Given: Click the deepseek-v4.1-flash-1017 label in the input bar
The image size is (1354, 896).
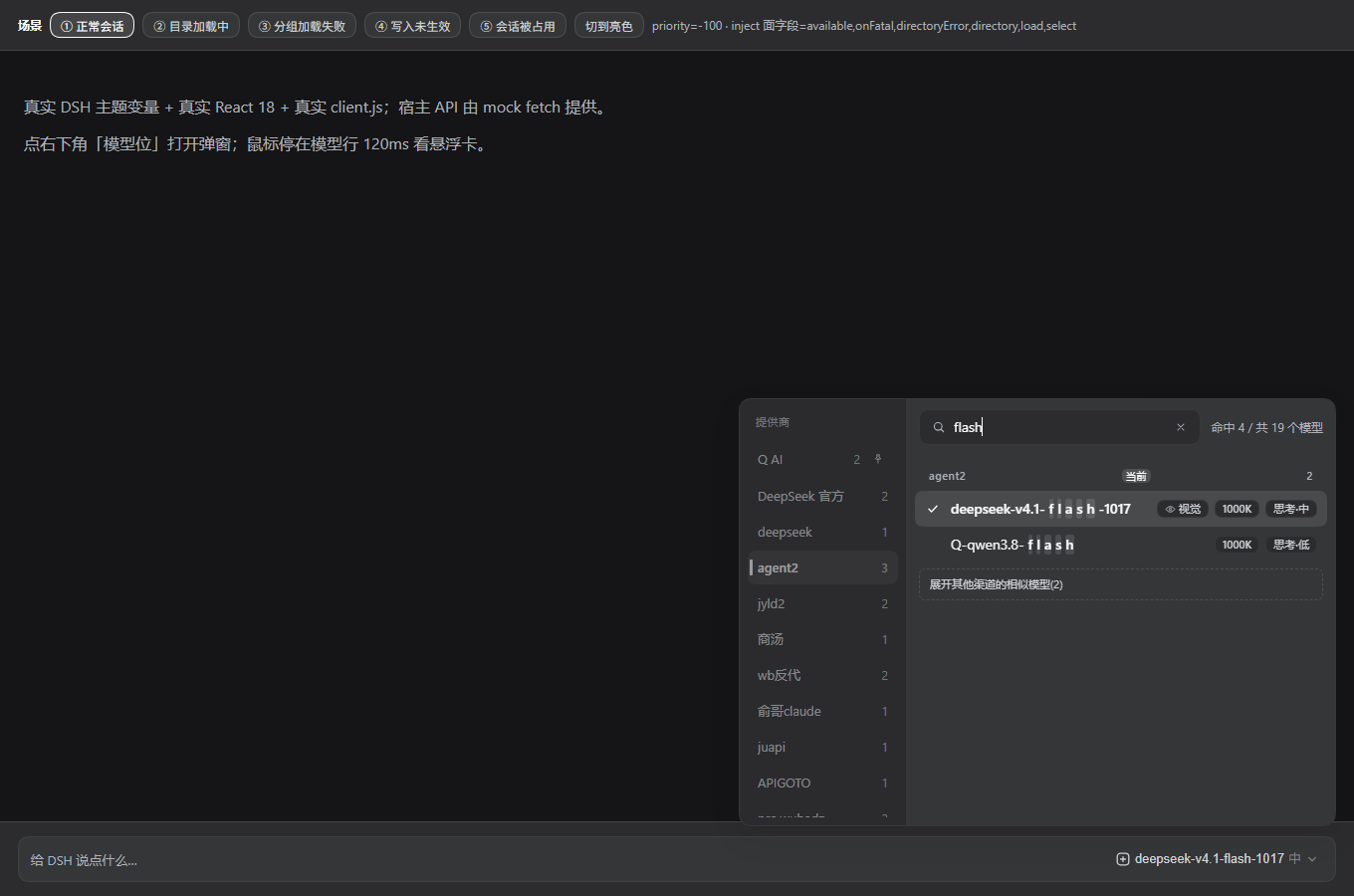Looking at the screenshot, I should pyautogui.click(x=1210, y=858).
